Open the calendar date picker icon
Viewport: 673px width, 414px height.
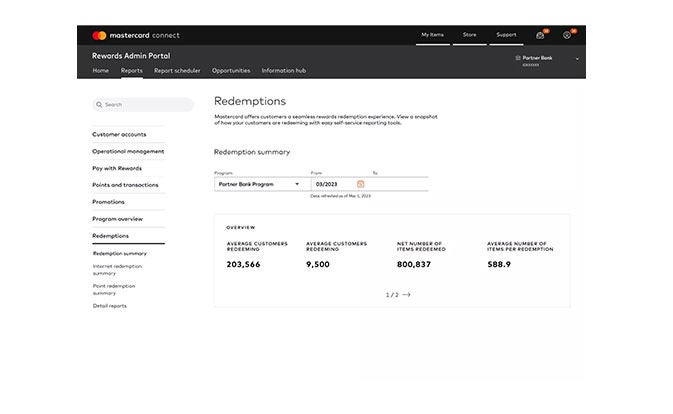coord(361,184)
